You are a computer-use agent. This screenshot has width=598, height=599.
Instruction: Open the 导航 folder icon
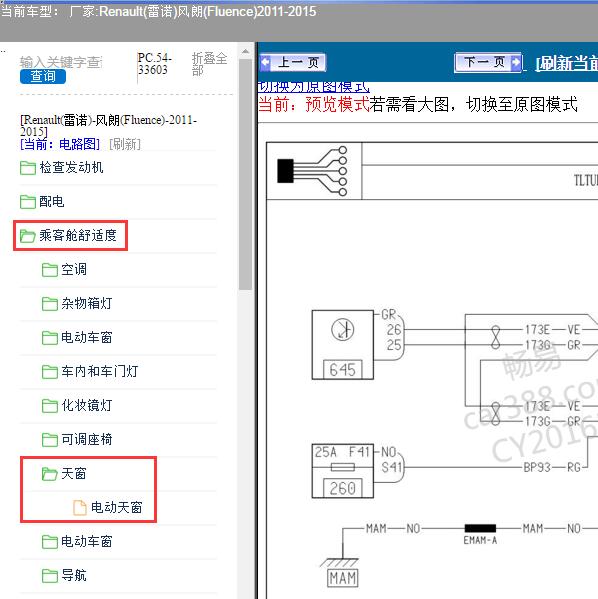50,576
